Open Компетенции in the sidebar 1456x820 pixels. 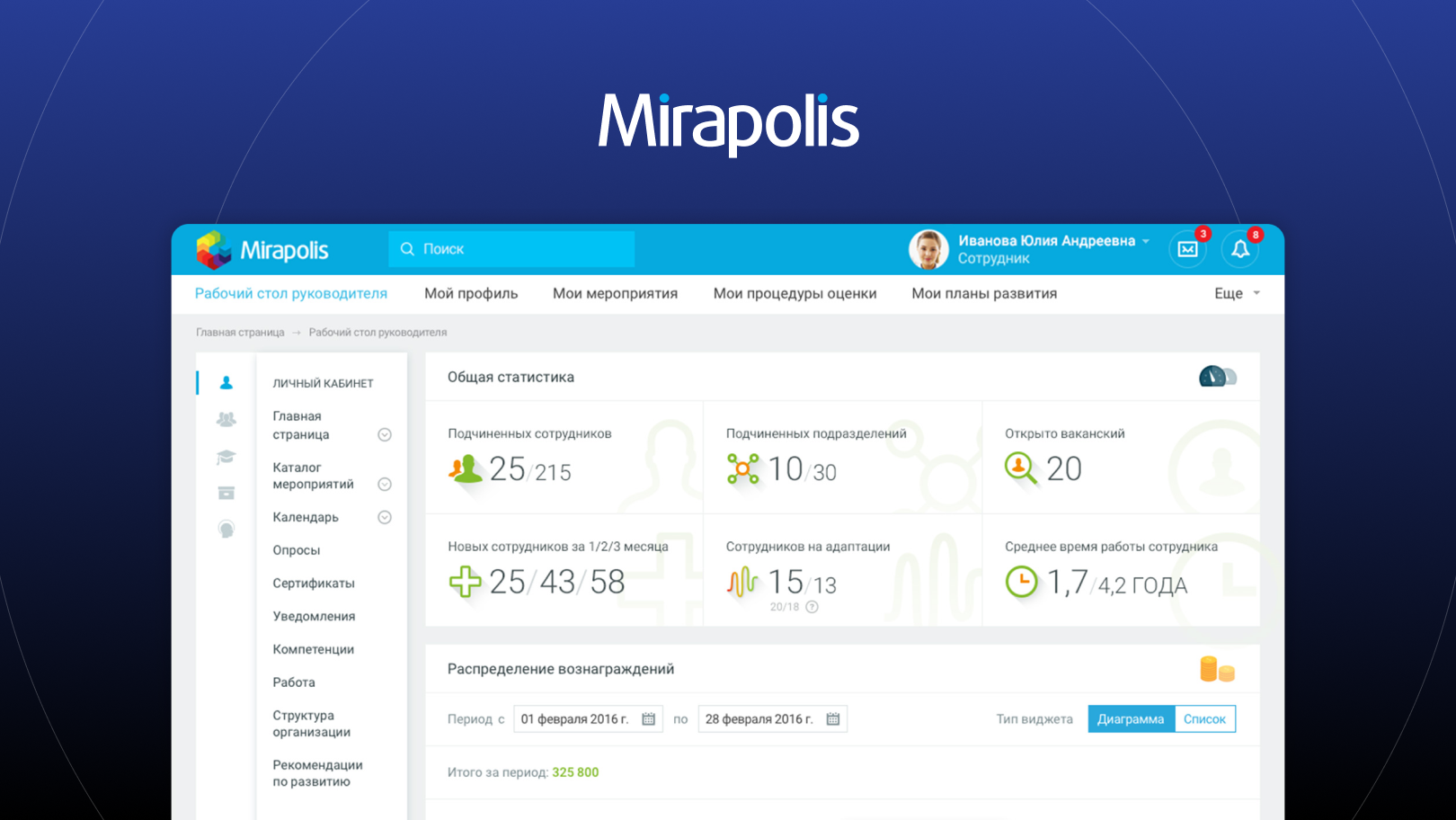313,649
